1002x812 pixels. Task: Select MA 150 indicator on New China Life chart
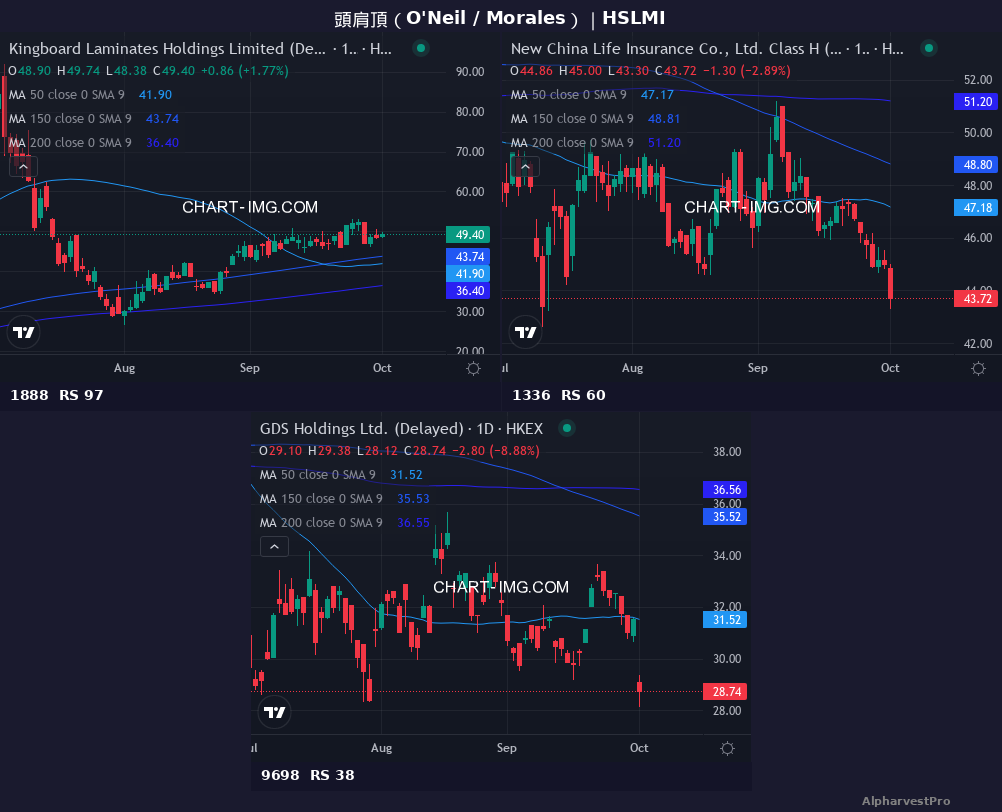point(595,119)
